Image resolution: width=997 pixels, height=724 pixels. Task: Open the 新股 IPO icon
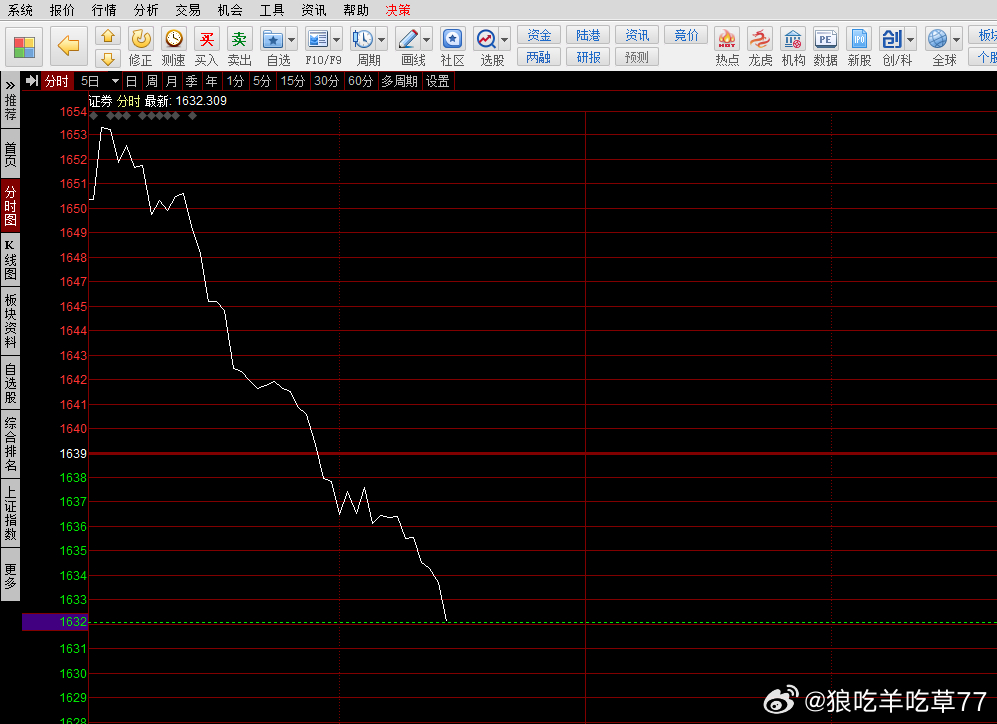tap(859, 39)
